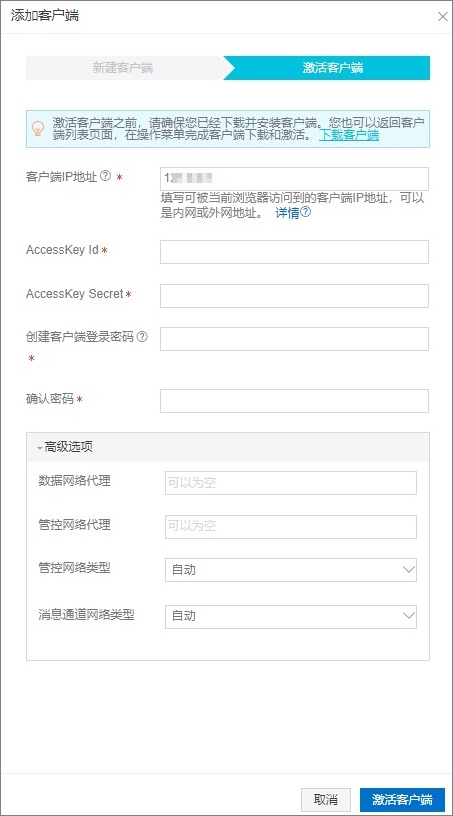Switch to the 新建客户端 step
The height and width of the screenshot is (816, 453).
(x=123, y=68)
